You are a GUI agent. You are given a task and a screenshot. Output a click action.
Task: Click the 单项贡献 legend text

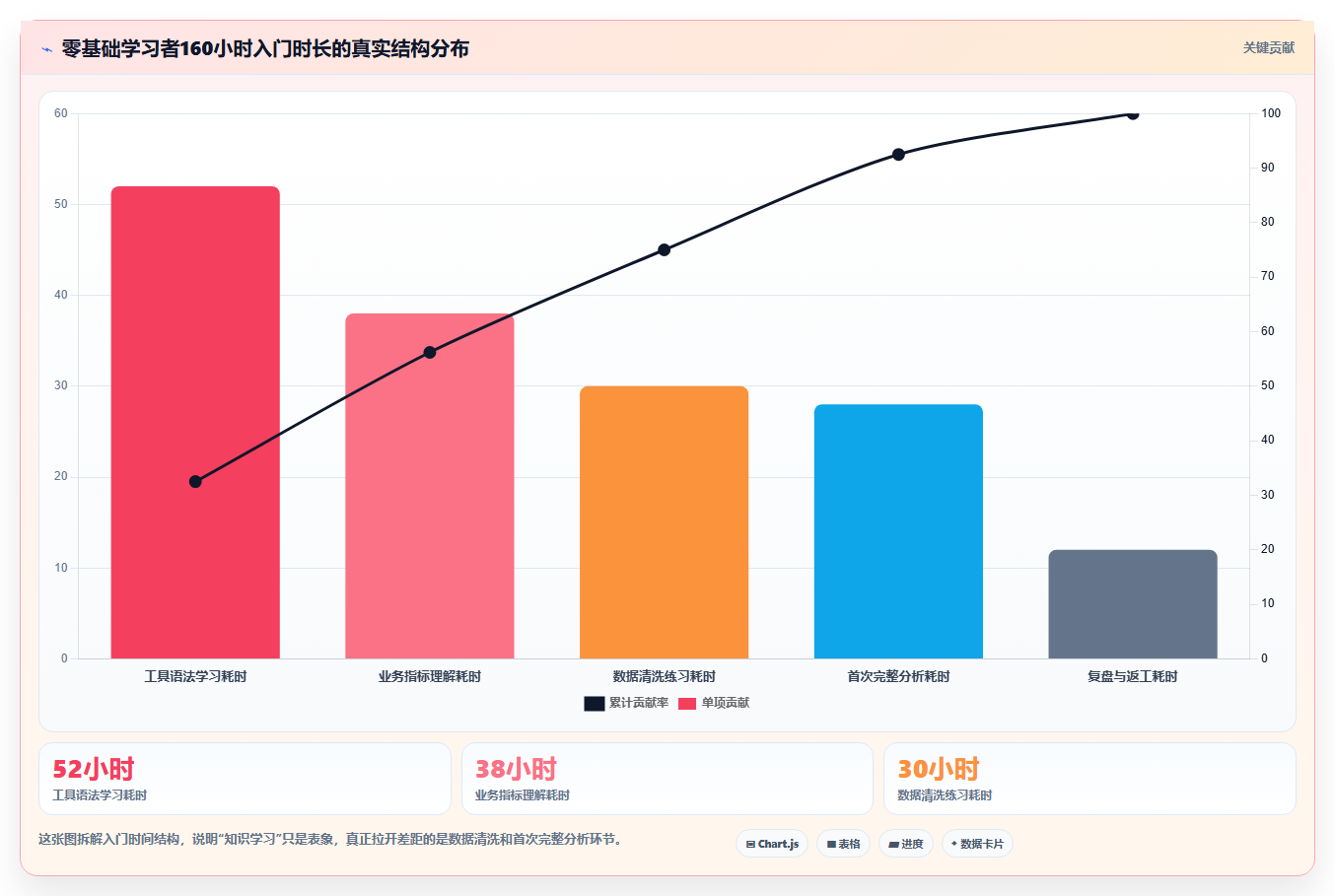tap(726, 703)
